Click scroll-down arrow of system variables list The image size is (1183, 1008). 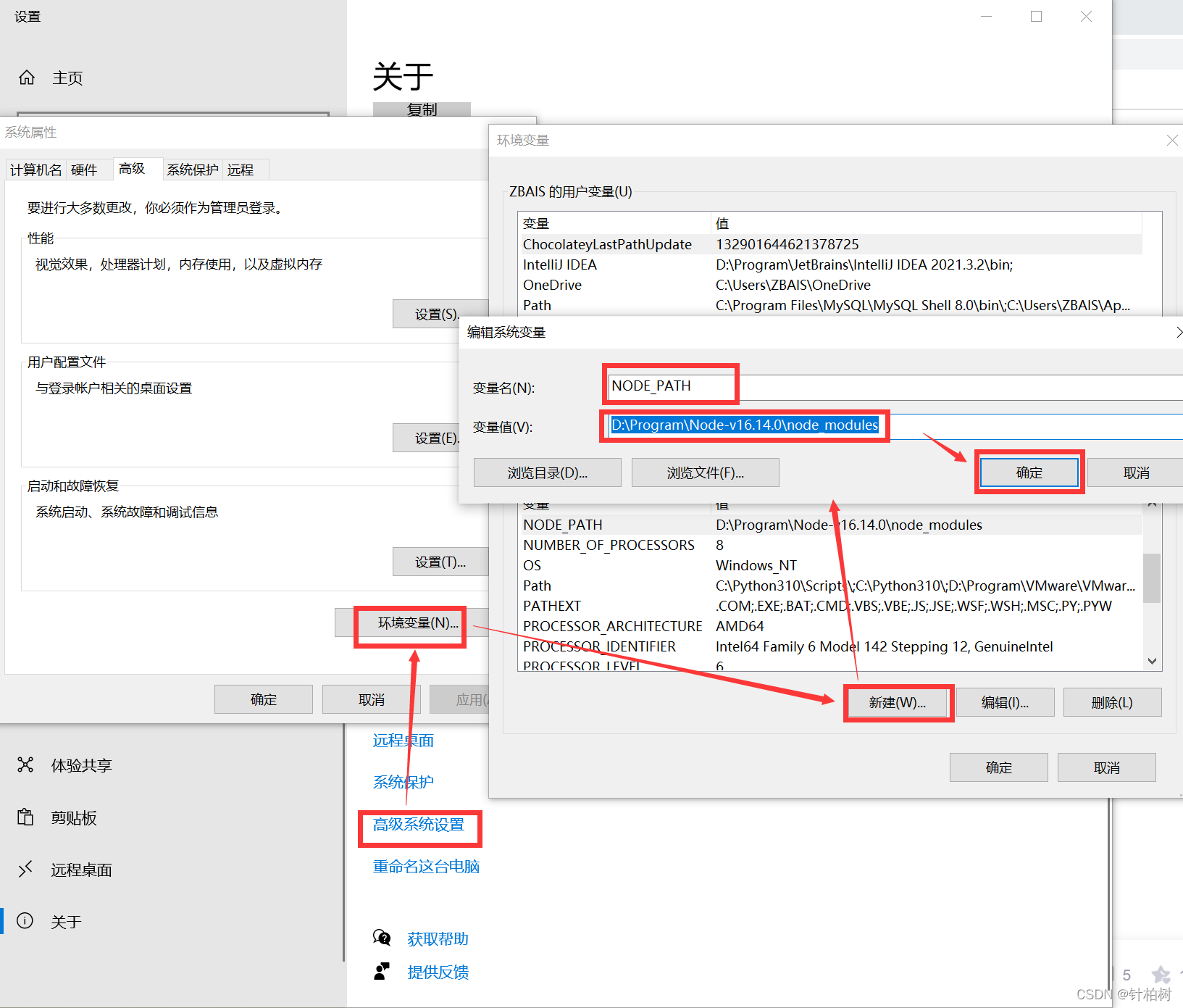coord(1152,661)
